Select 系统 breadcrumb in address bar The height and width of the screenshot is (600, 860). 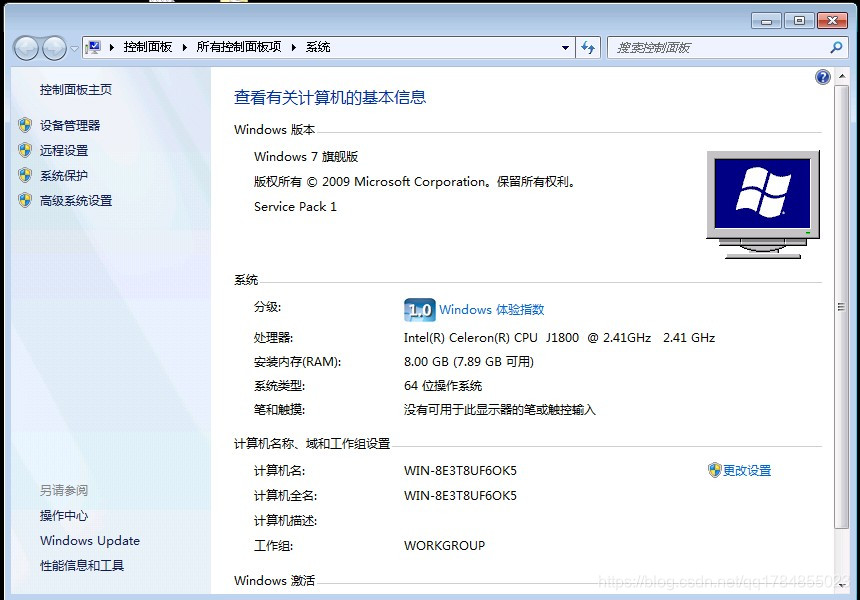click(x=318, y=47)
